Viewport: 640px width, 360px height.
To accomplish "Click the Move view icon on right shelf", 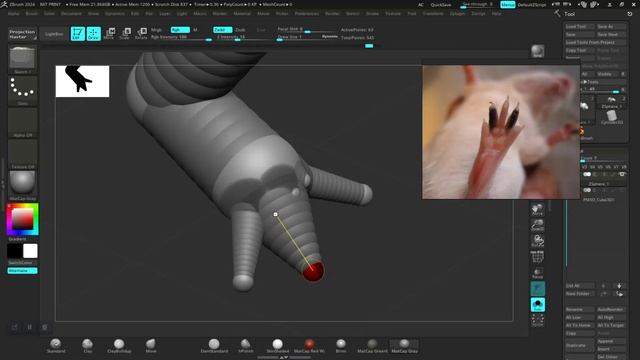I will [538, 209].
